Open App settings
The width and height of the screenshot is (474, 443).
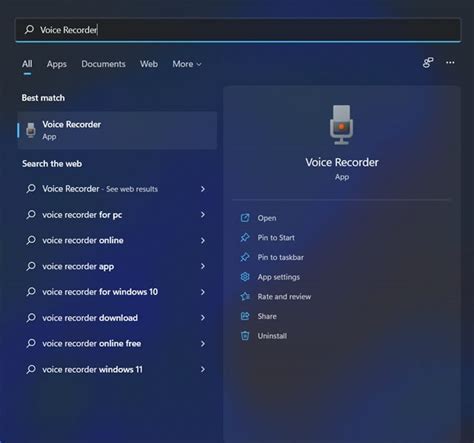(x=278, y=277)
